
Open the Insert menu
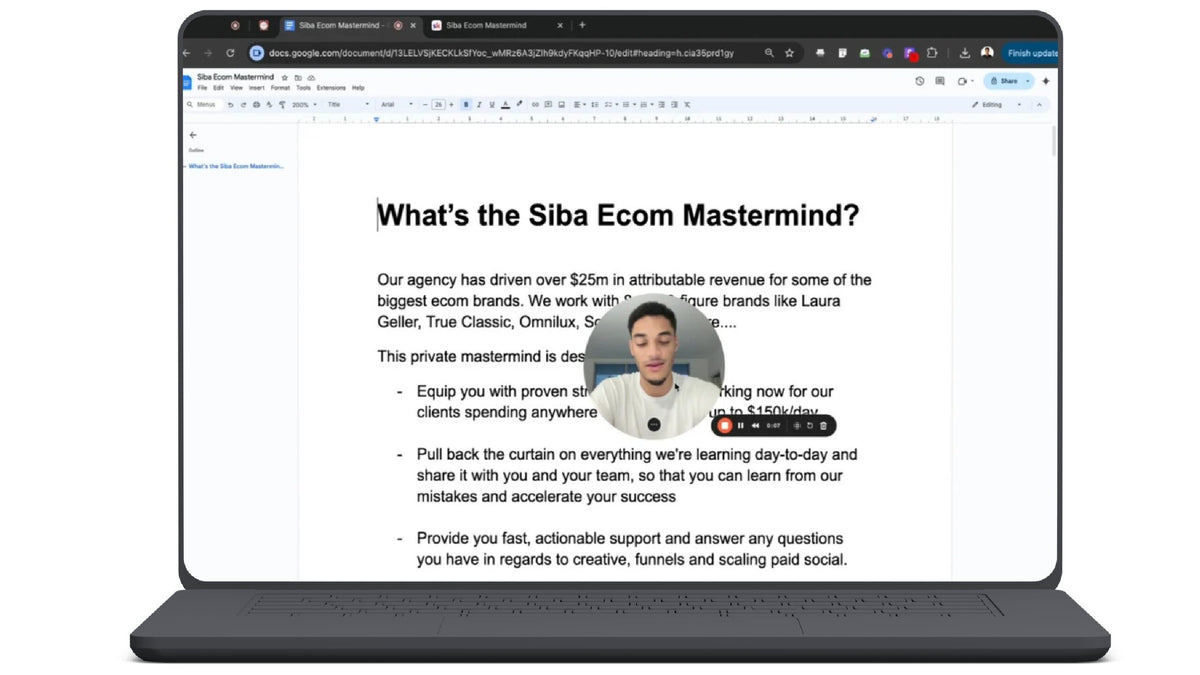click(x=257, y=88)
